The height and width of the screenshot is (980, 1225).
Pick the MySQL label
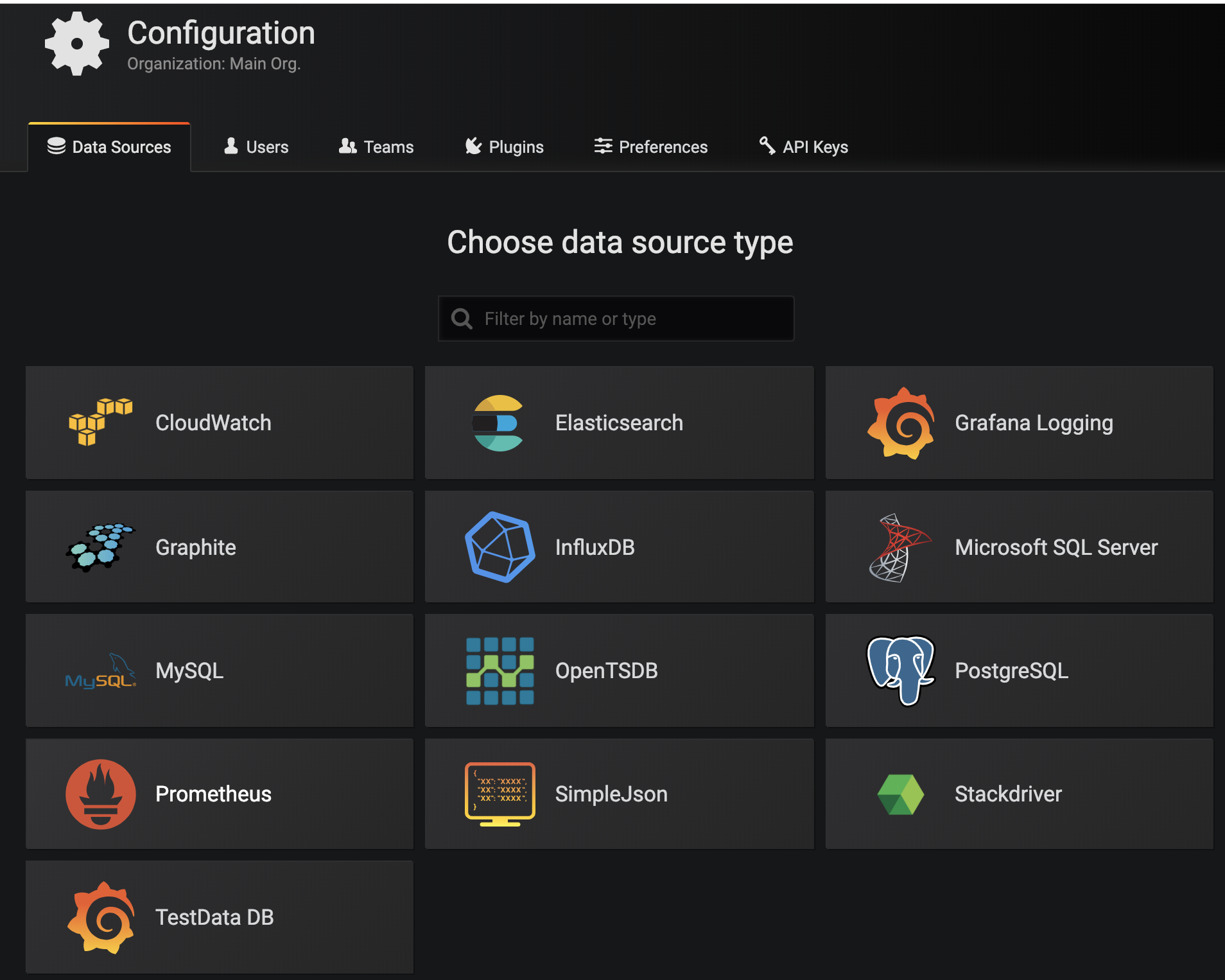tap(189, 672)
